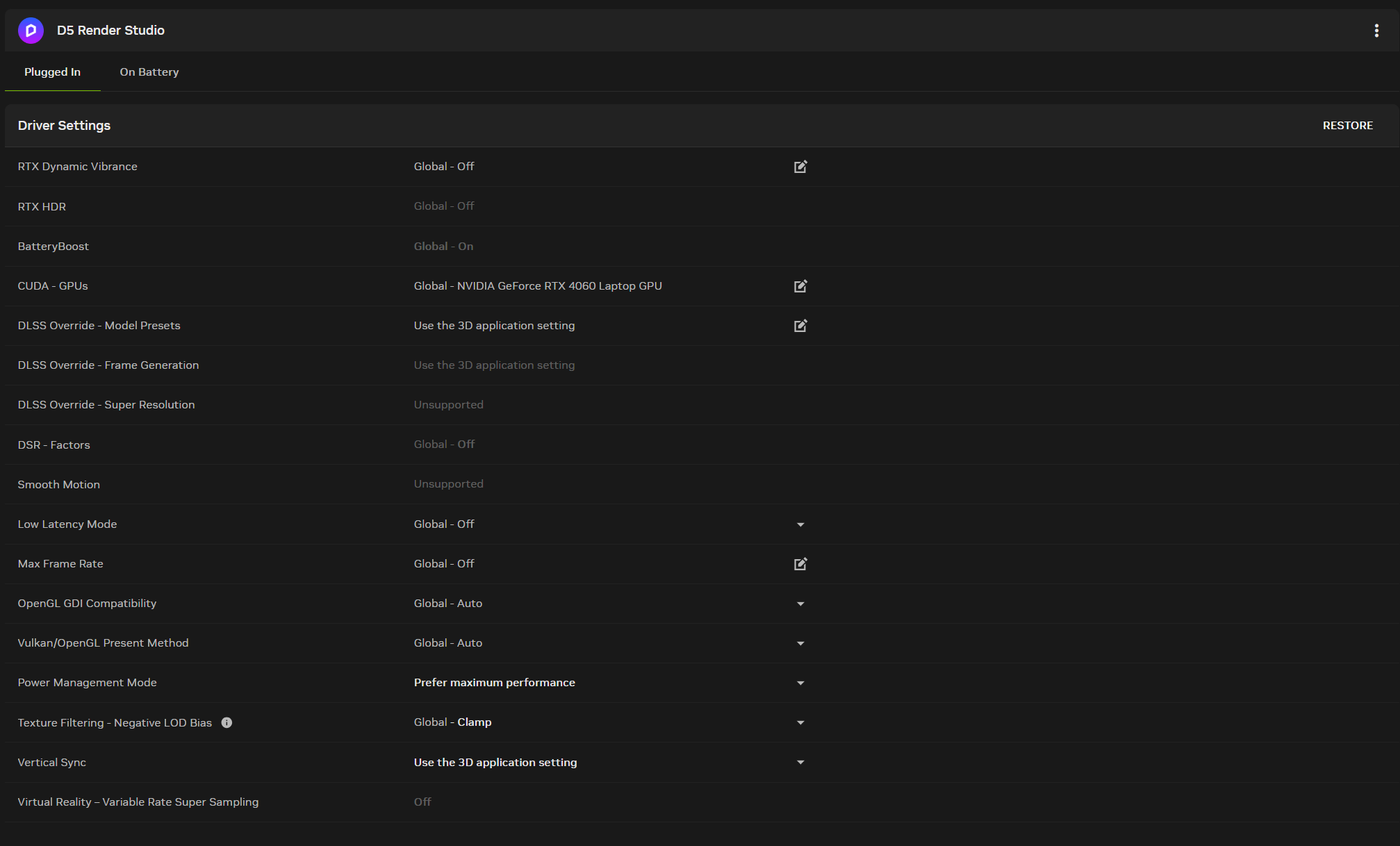The image size is (1400, 846).
Task: Click Vulkan/OpenGL Present Method label
Action: pyautogui.click(x=103, y=643)
